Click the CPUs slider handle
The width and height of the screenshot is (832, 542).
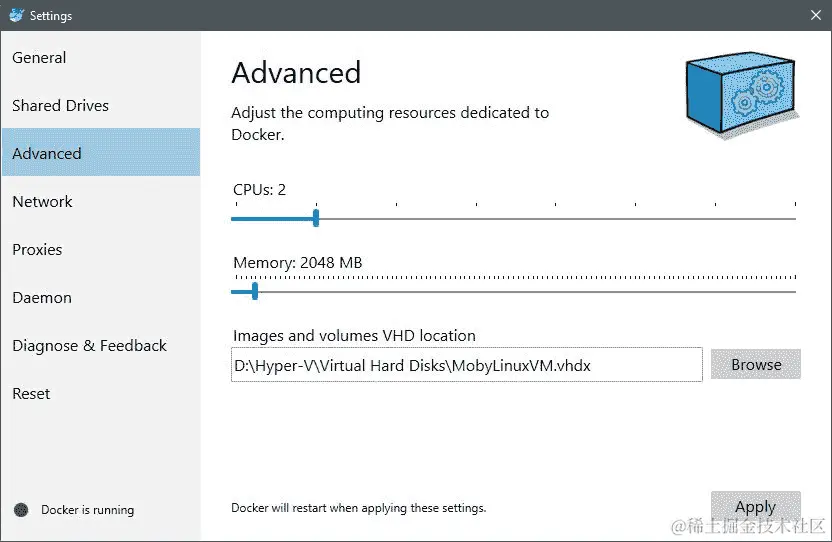316,217
